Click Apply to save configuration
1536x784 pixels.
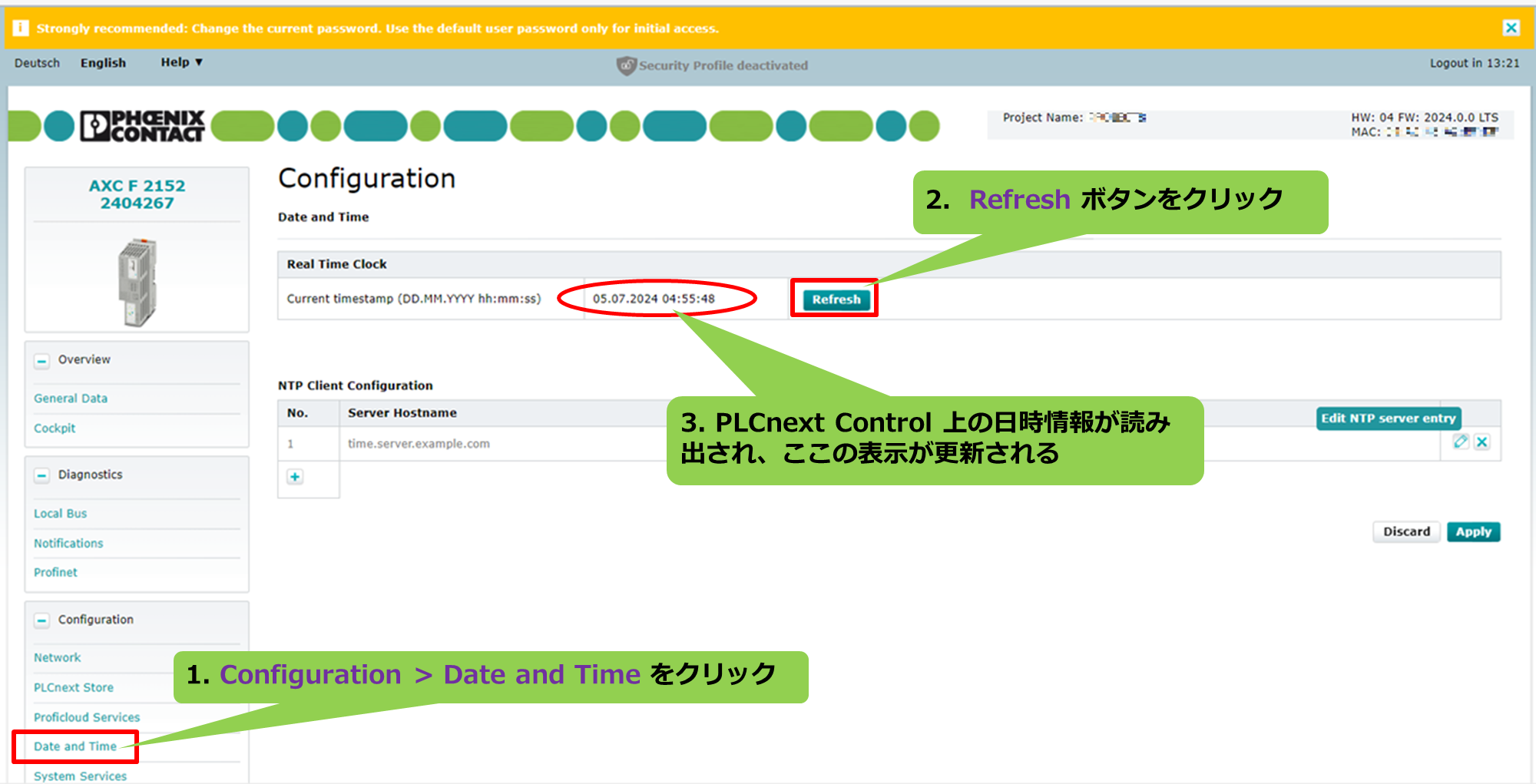pyautogui.click(x=1473, y=531)
